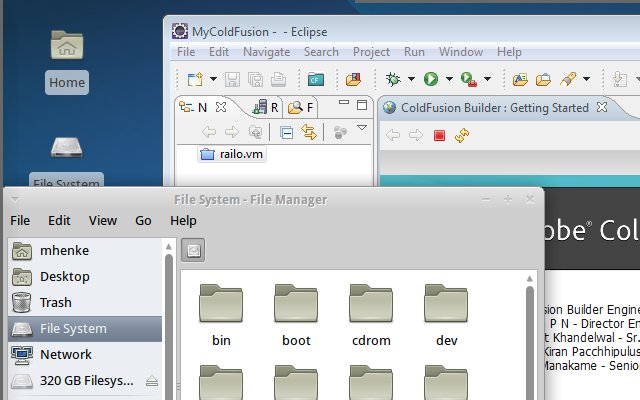This screenshot has width=640, height=400.
Task: Click red Stop icon in Getting Started
Action: click(439, 135)
